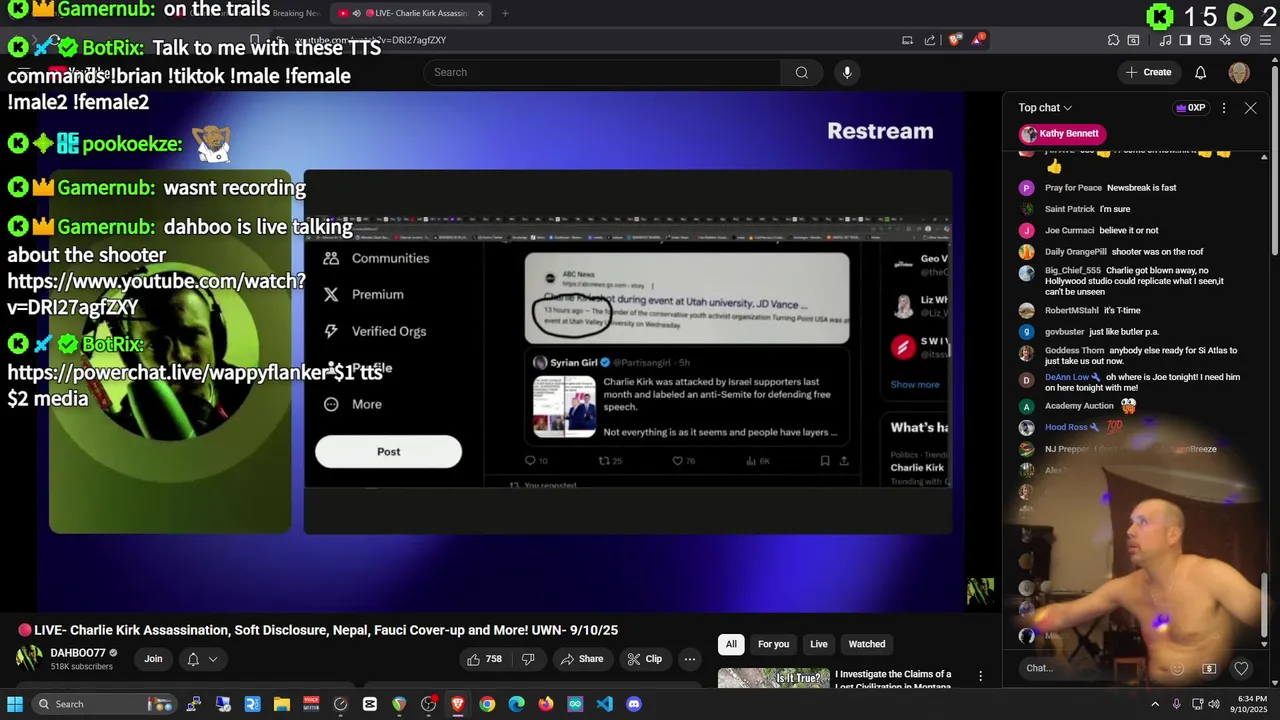This screenshot has height=720, width=1280.
Task: Click the Is It True video thumbnail
Action: pos(773,678)
